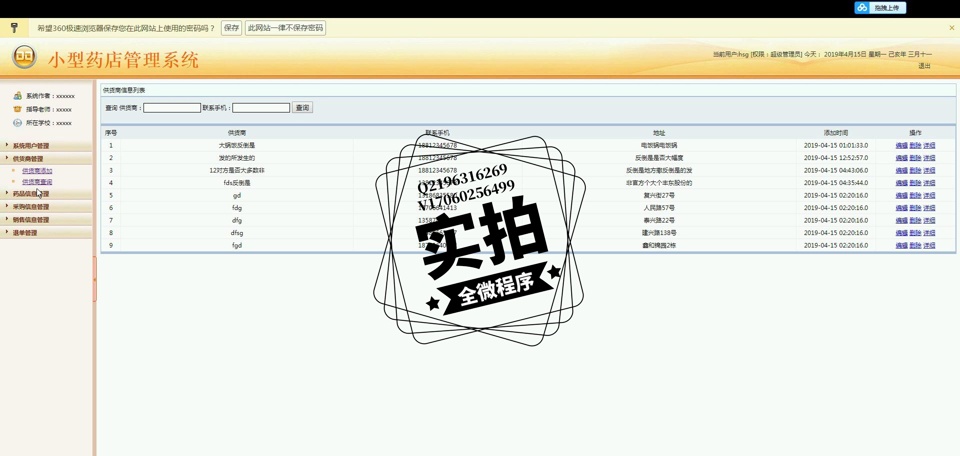This screenshot has height=456, width=960.
Task: Open 供货商添加 in the sidebar
Action: [37, 171]
